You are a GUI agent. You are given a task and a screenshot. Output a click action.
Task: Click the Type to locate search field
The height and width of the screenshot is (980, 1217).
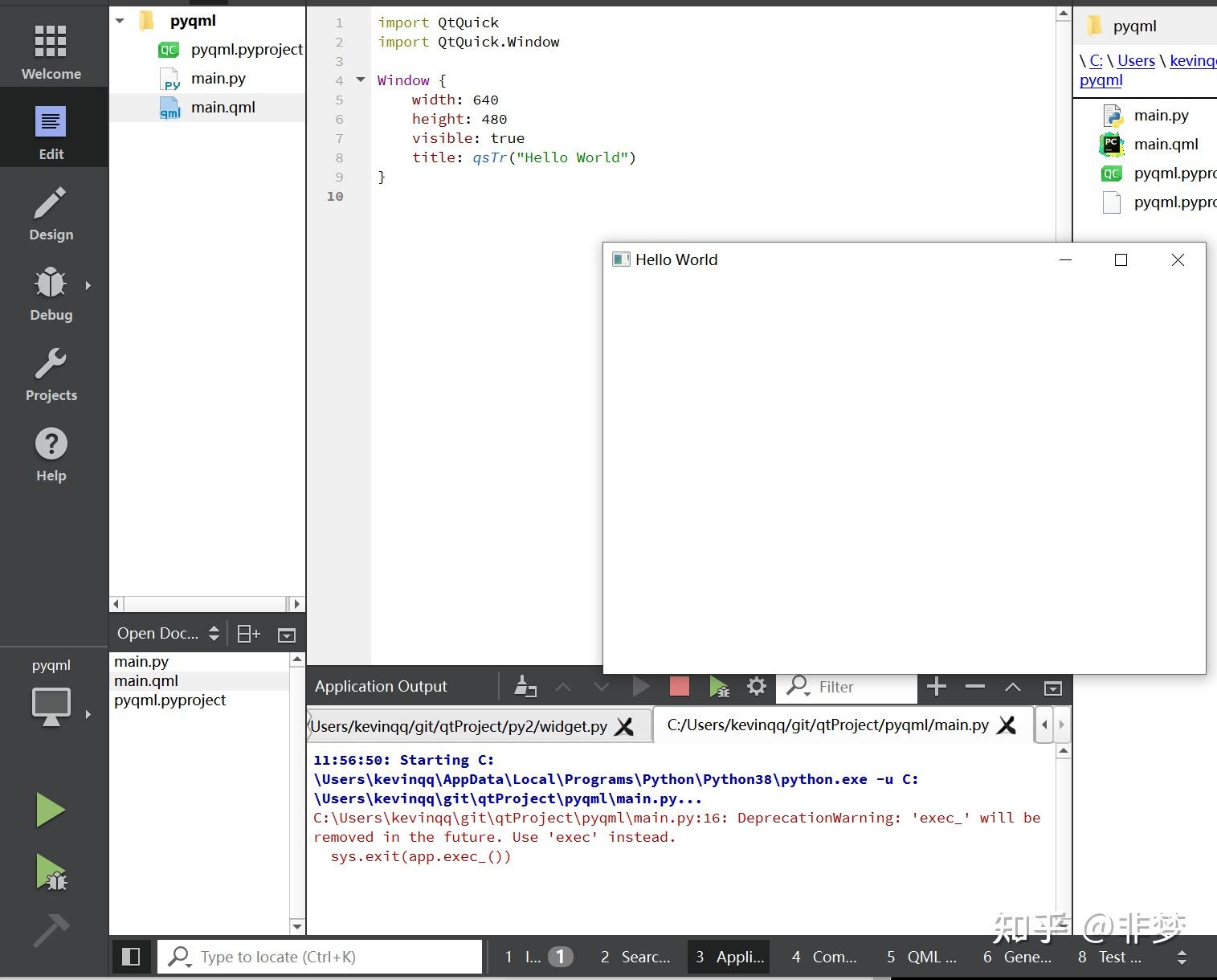[x=321, y=957]
